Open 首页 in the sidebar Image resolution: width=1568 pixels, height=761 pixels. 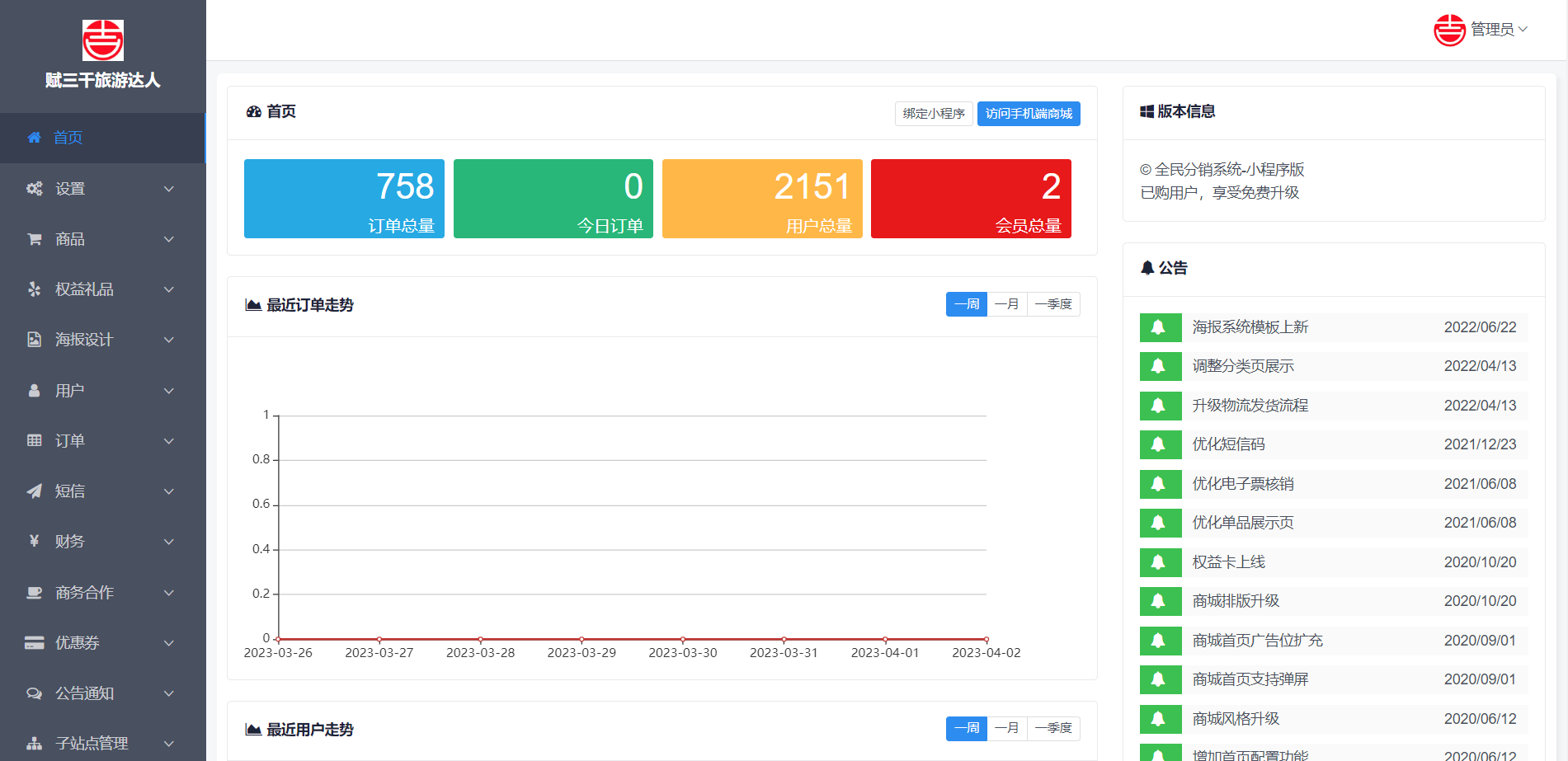tap(102, 138)
